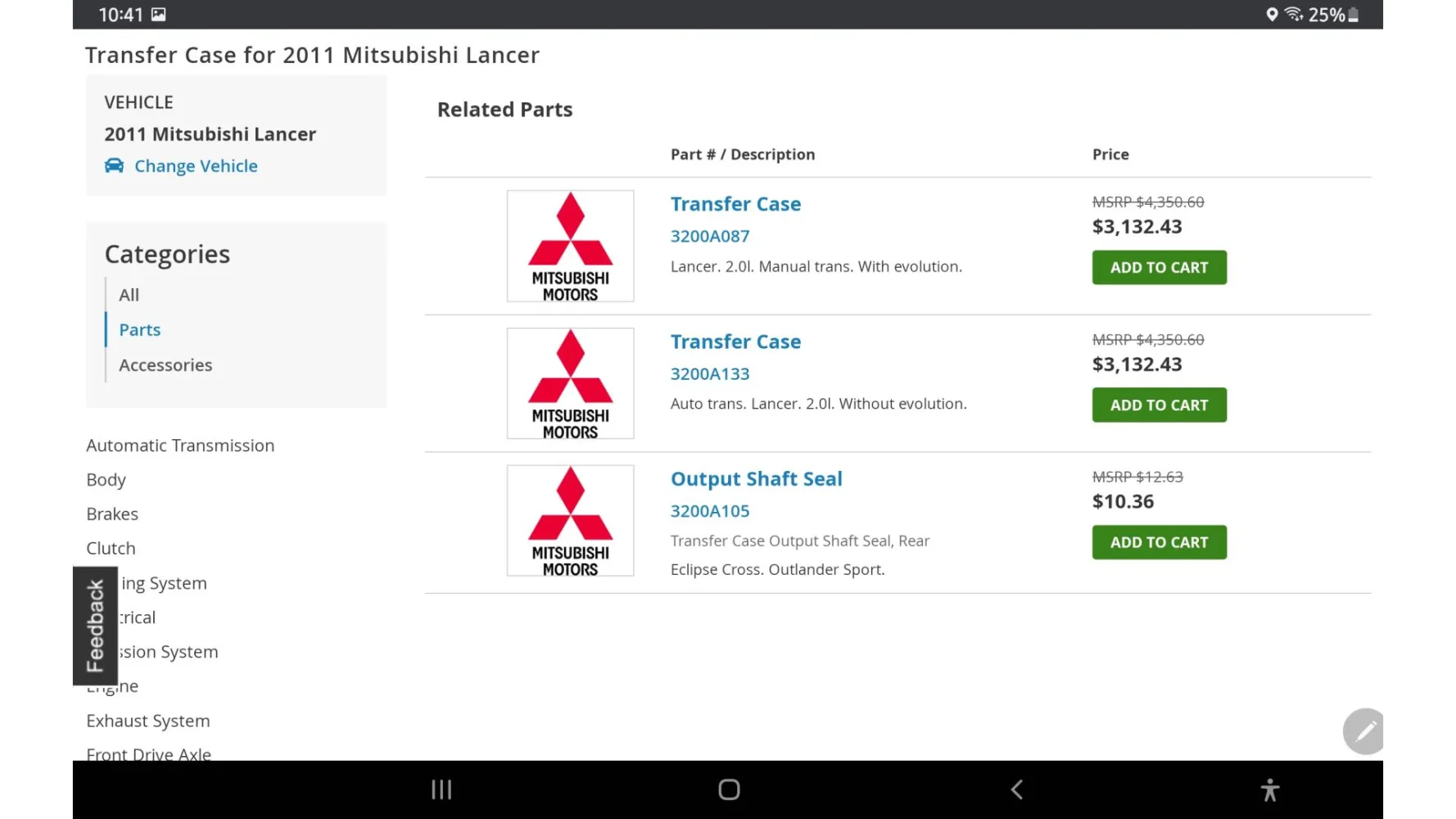The width and height of the screenshot is (1456, 819).
Task: Open the Output Shaft Seal link
Action: coord(757,479)
